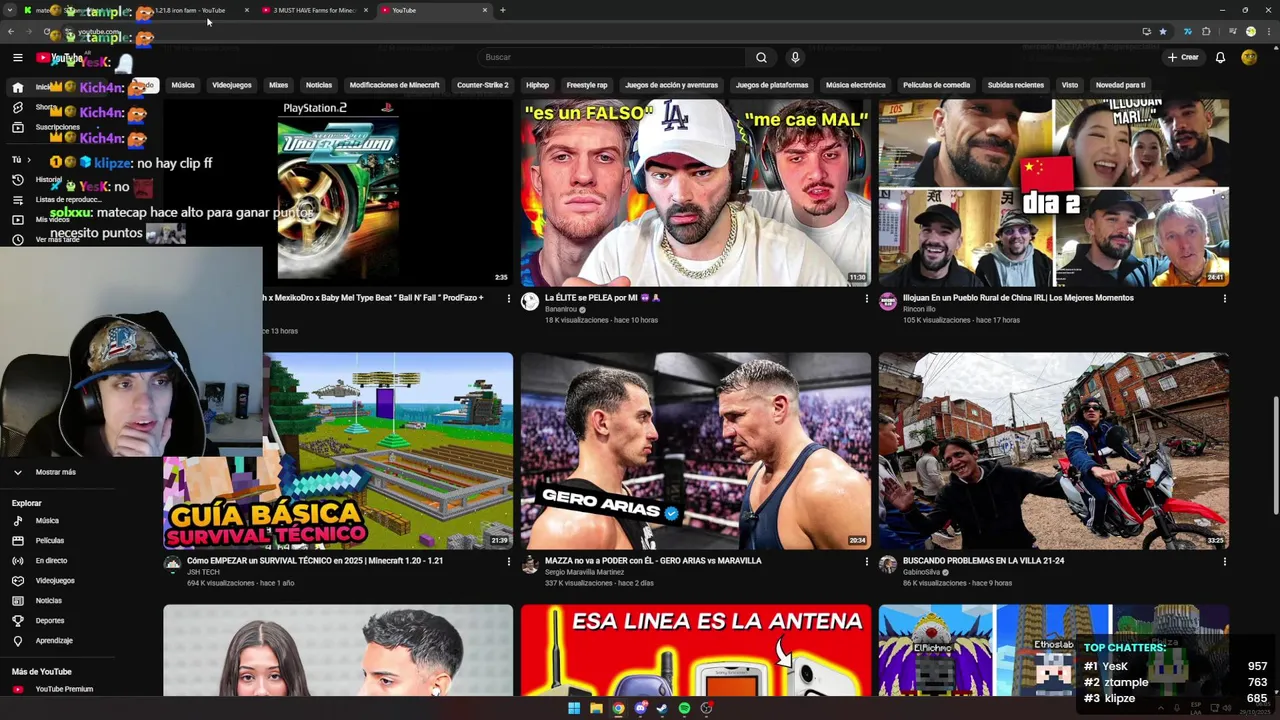Select Juegos de plataformas chip
The height and width of the screenshot is (720, 1280).
tap(772, 85)
